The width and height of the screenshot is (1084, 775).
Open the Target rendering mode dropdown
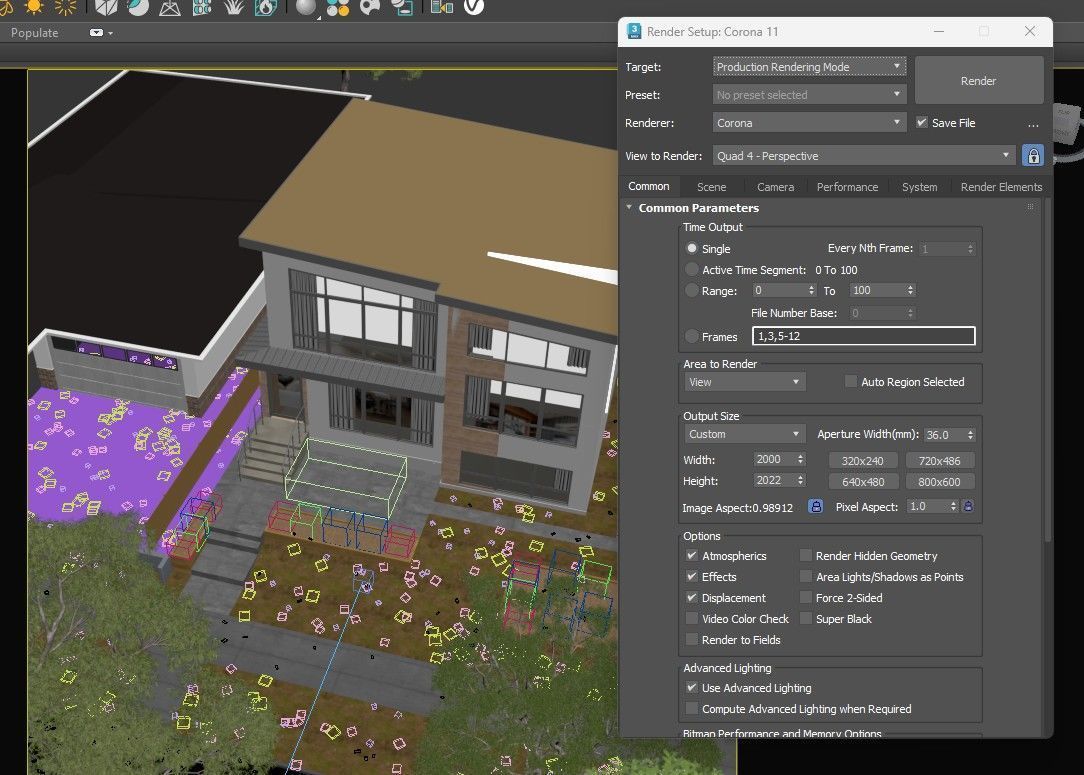(x=809, y=66)
